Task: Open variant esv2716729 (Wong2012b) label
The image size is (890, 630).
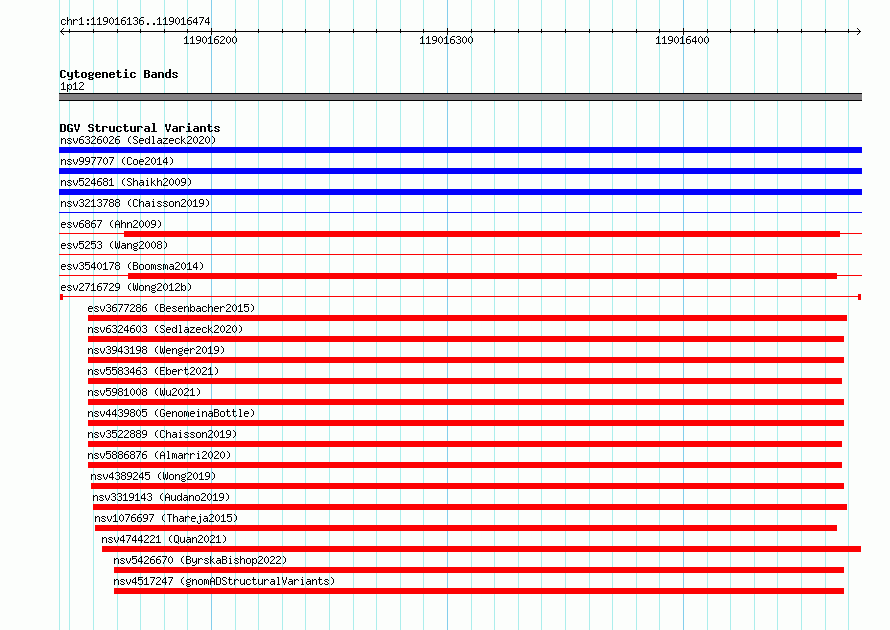Action: coord(126,287)
